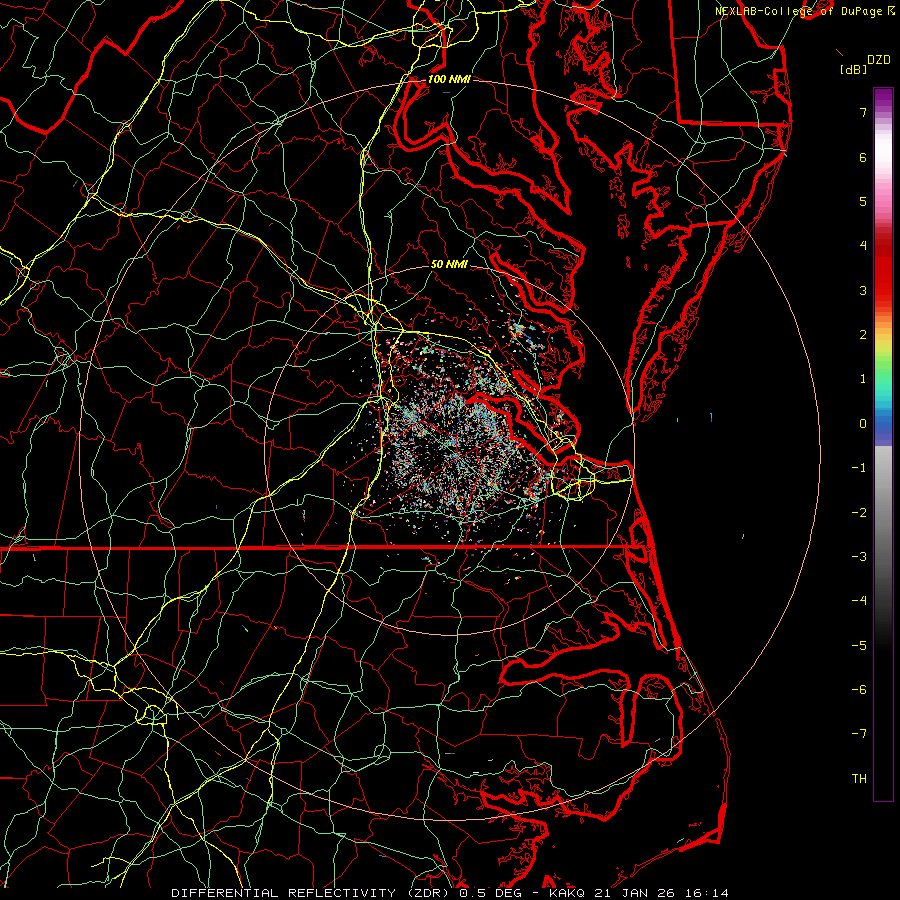The image size is (900, 900).
Task: Click the 'TH' threshold legend label
Action: coord(859,779)
